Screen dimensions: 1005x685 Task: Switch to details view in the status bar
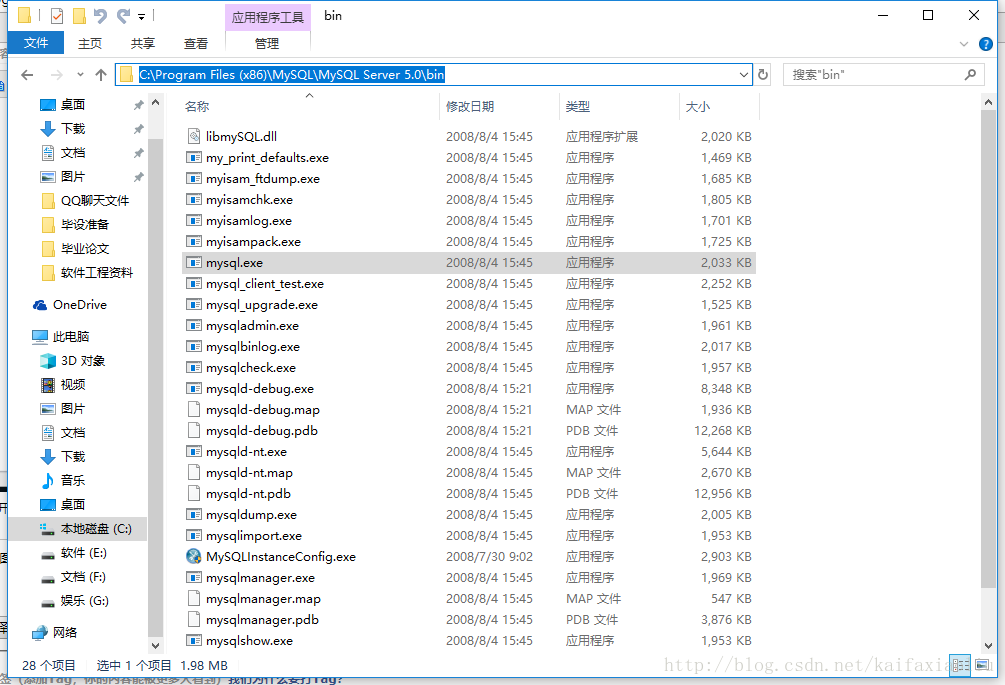(960, 665)
